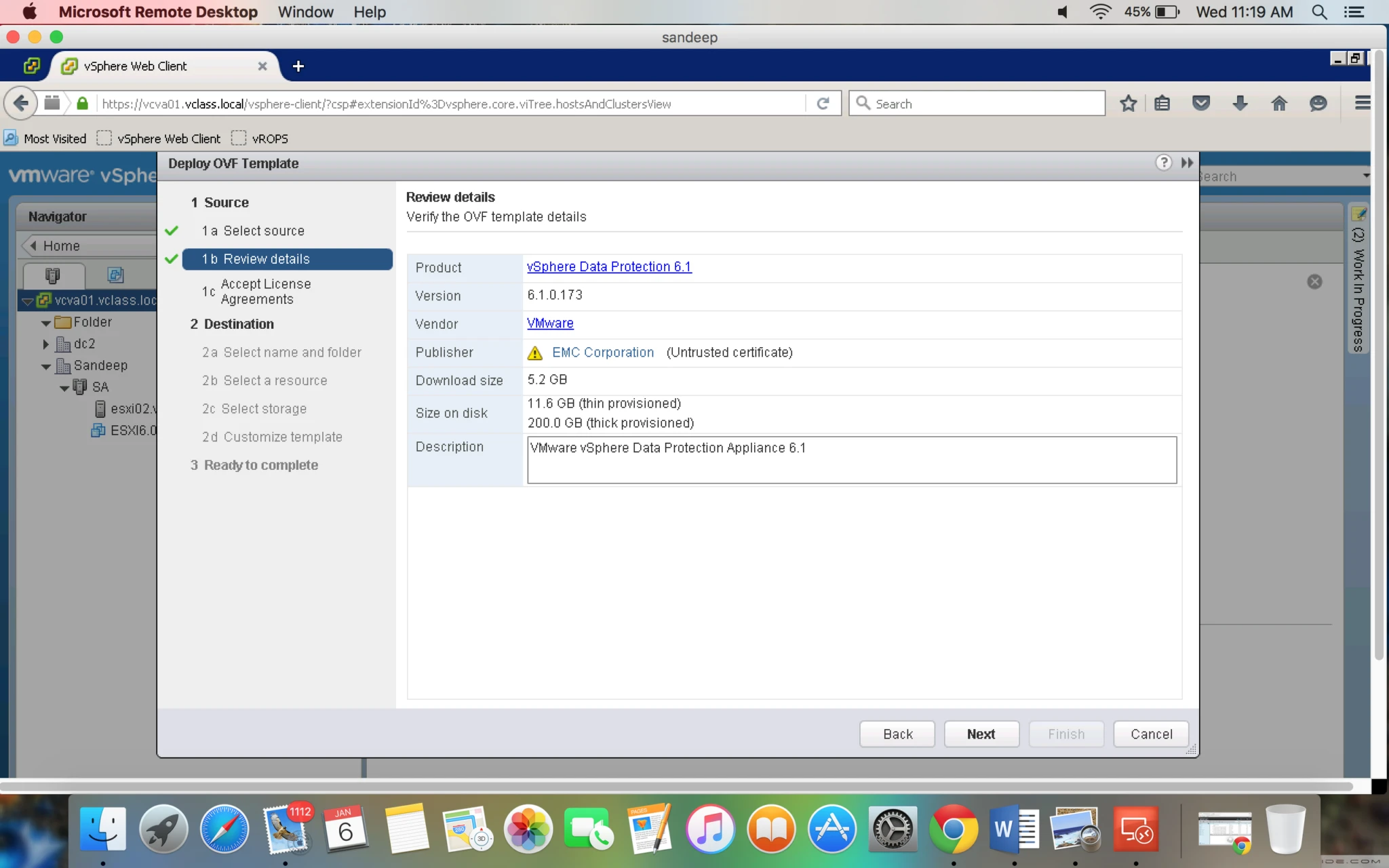The image size is (1389, 868).
Task: Open Firefox hamburger menu
Action: pyautogui.click(x=1362, y=103)
